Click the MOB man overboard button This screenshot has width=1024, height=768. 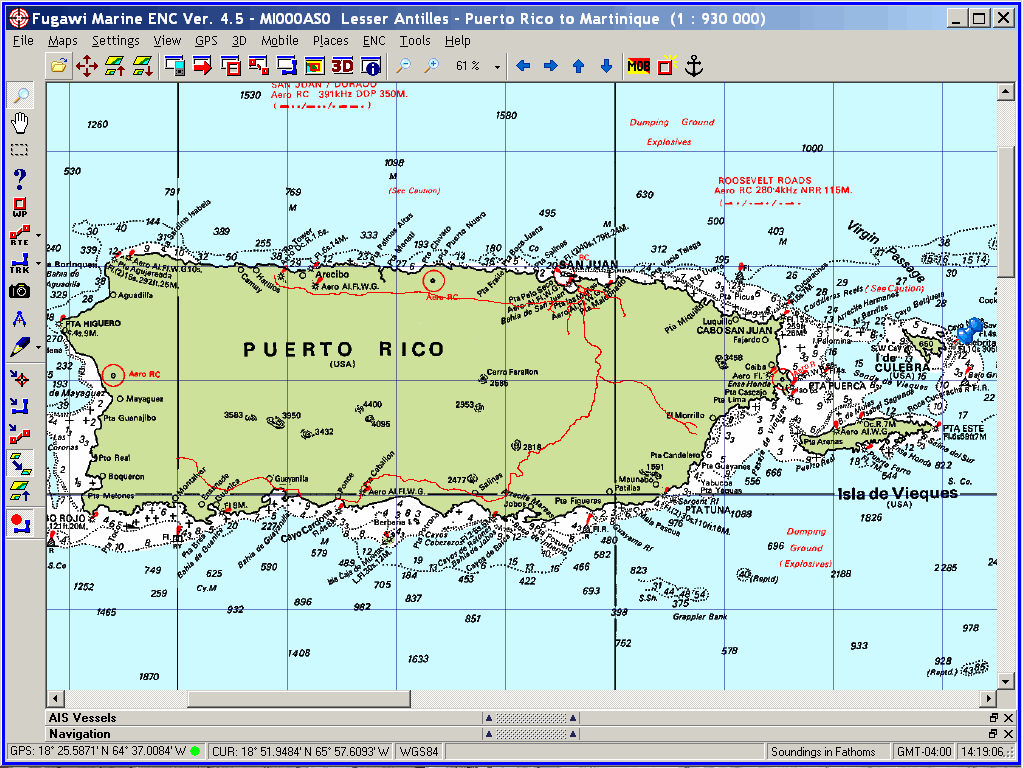(x=638, y=65)
